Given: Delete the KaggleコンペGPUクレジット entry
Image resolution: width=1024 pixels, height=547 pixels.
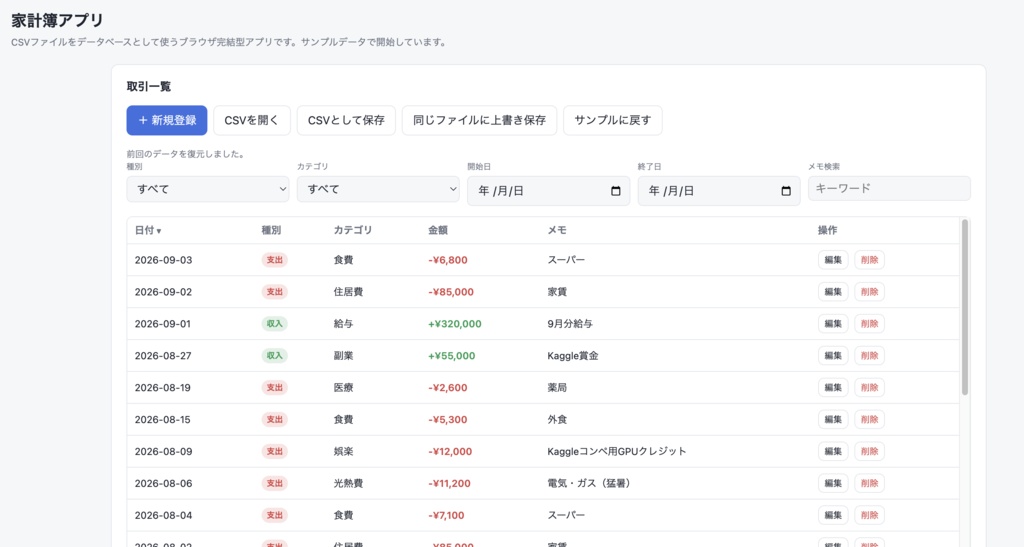Looking at the screenshot, I should [869, 452].
